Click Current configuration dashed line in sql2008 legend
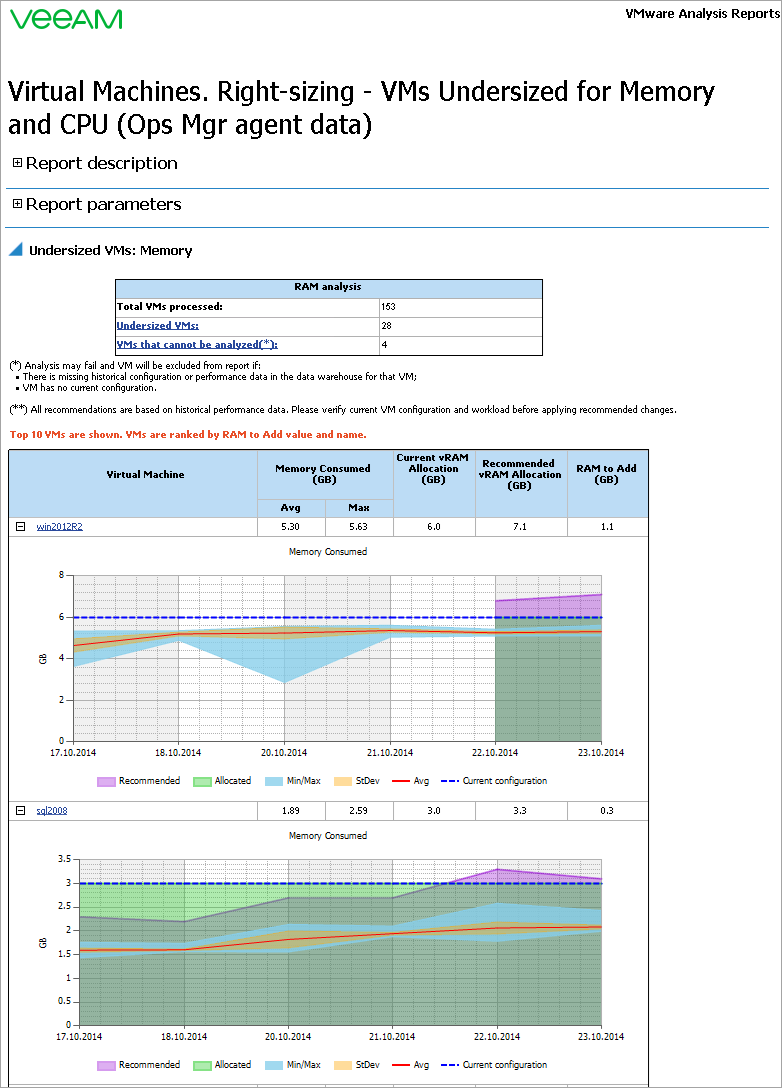The width and height of the screenshot is (782, 1088). coord(450,1065)
